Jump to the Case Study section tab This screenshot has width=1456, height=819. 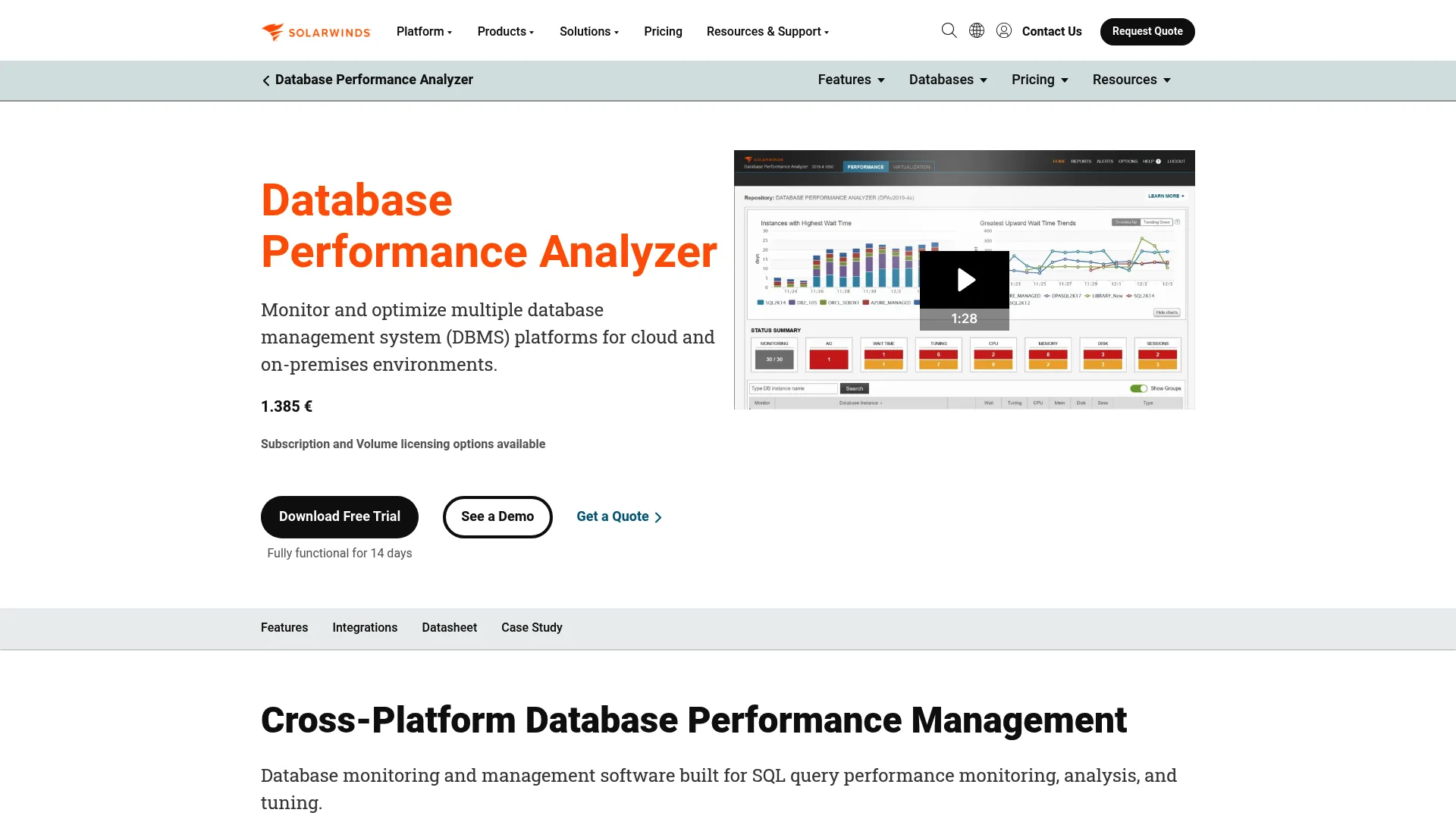click(x=532, y=628)
